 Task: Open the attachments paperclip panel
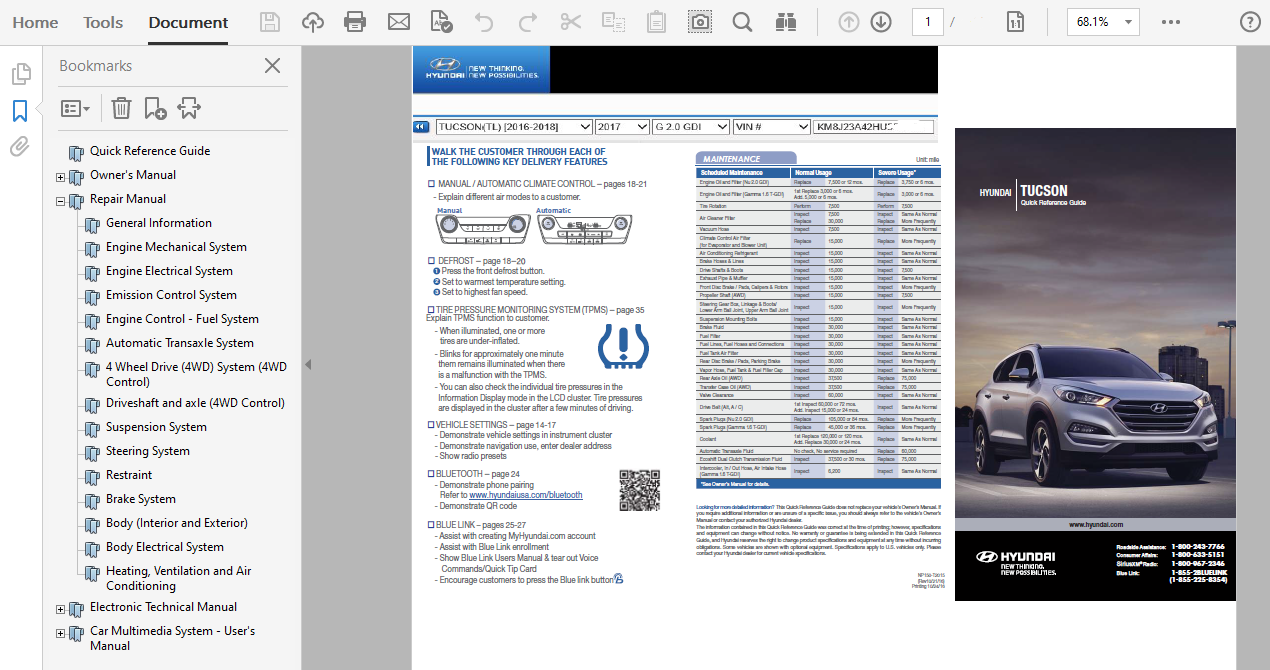(20, 147)
